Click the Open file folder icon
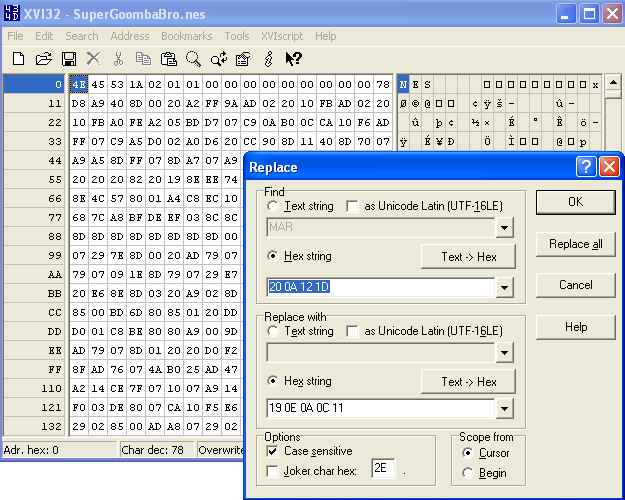 (43, 59)
